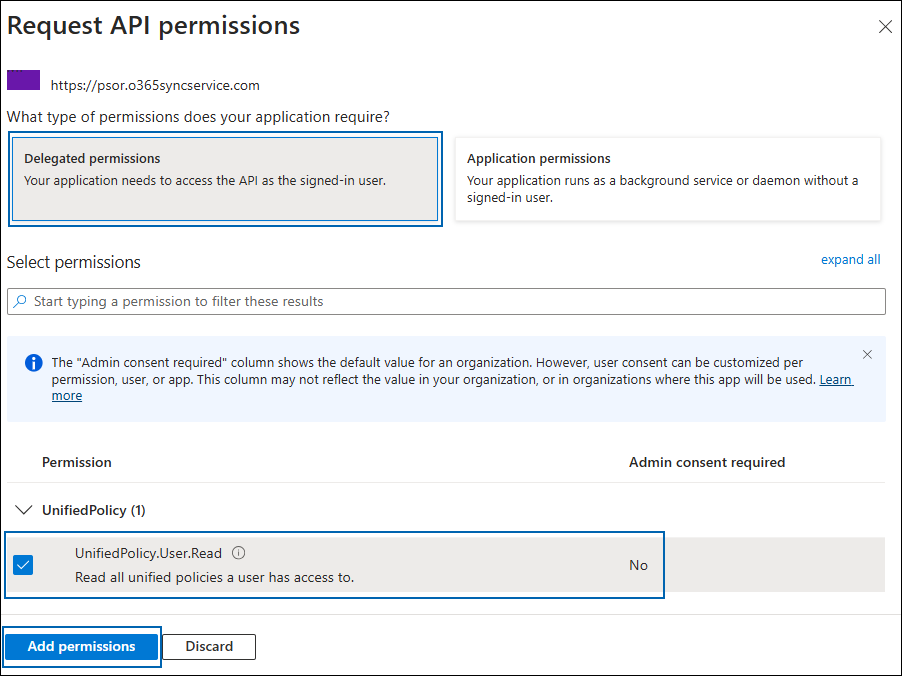Uncheck the UnifiedPolicy.User.Read permission
The width and height of the screenshot is (902, 676).
point(22,565)
